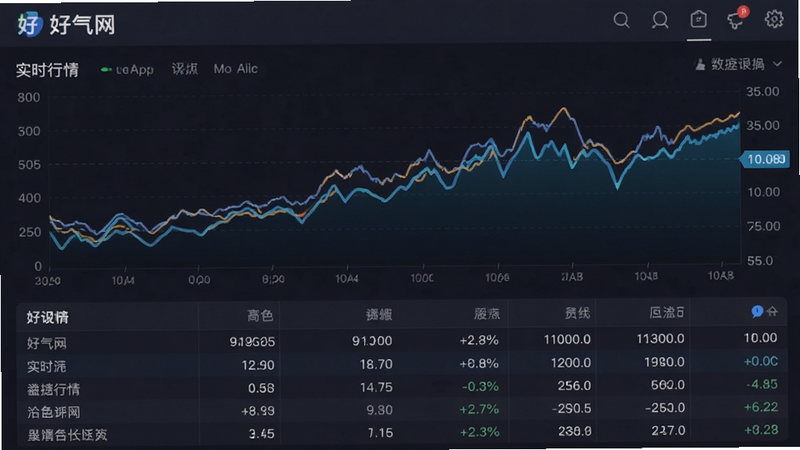
Task: Click the 11000.0 value cell
Action: (x=567, y=339)
